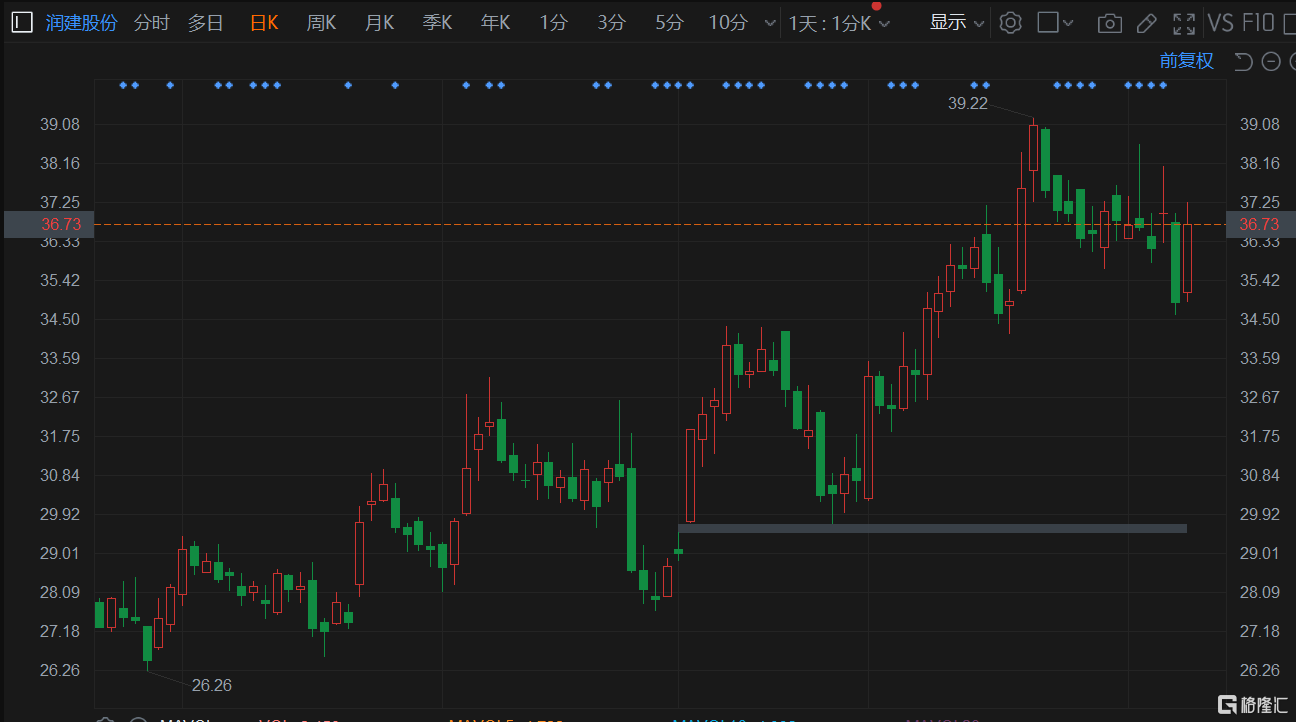
Task: Click the 26.26 low price label
Action: pyautogui.click(x=211, y=685)
